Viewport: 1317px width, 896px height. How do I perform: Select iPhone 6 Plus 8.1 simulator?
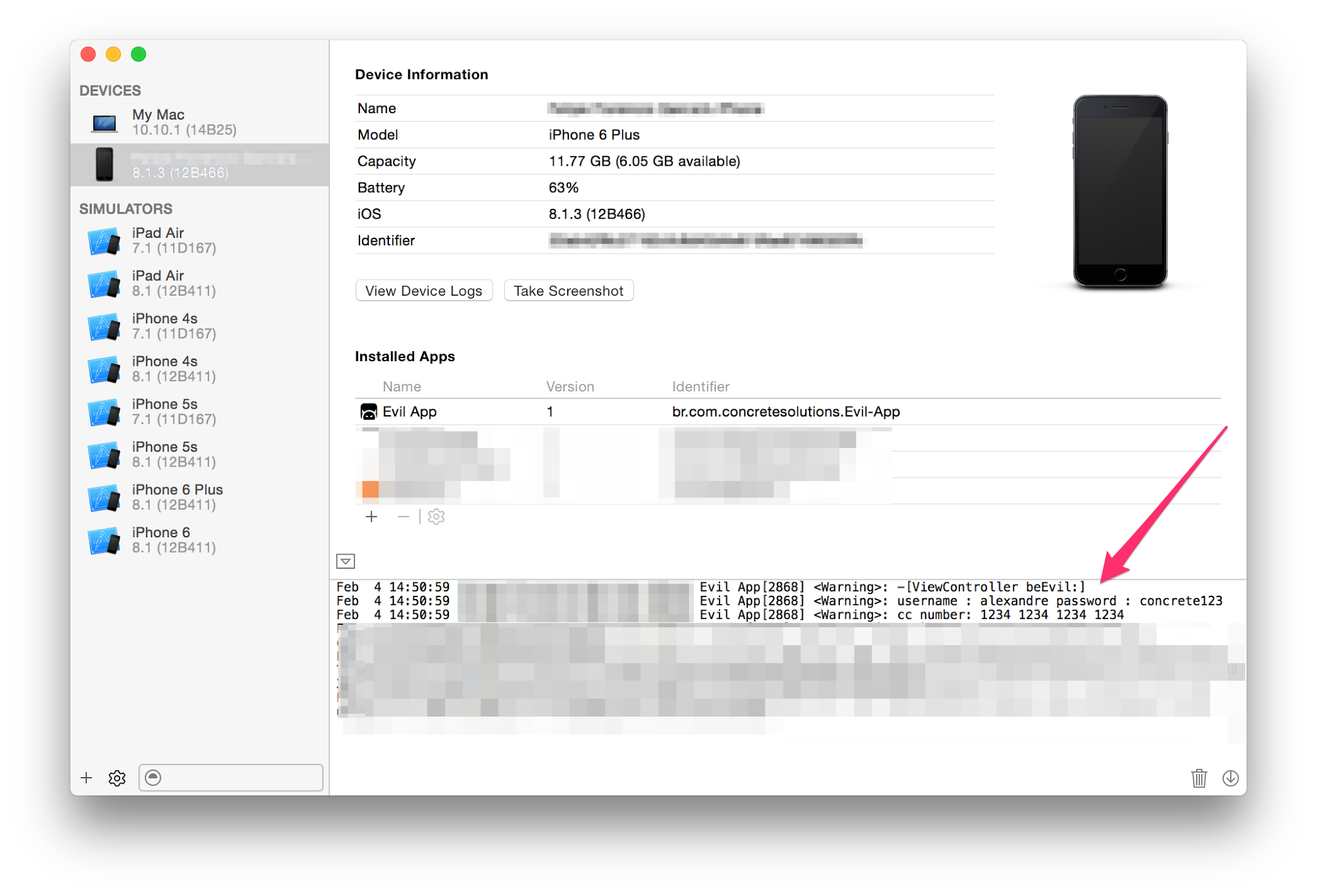coord(199,497)
